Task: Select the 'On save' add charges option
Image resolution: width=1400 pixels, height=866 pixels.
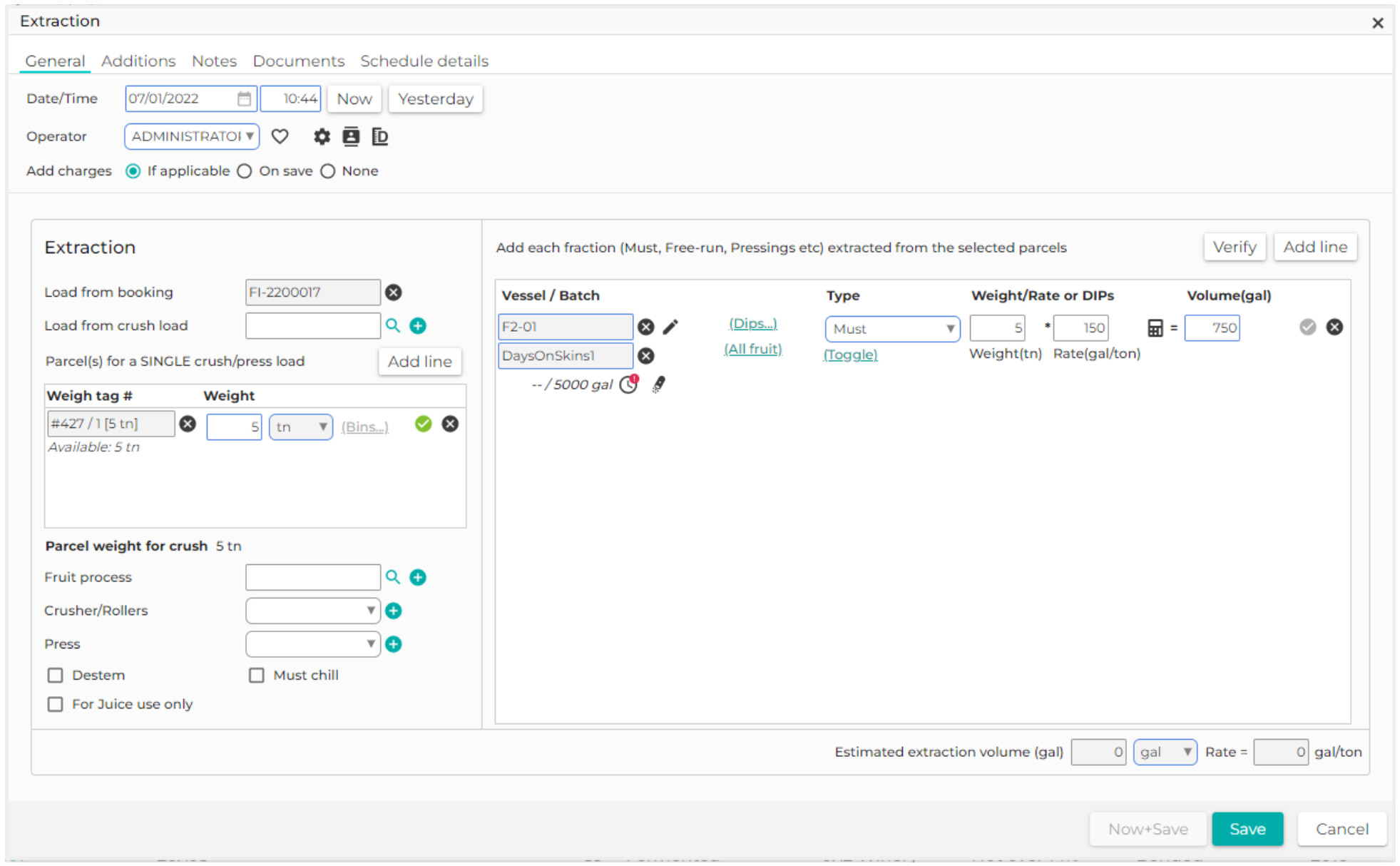Action: tap(245, 171)
